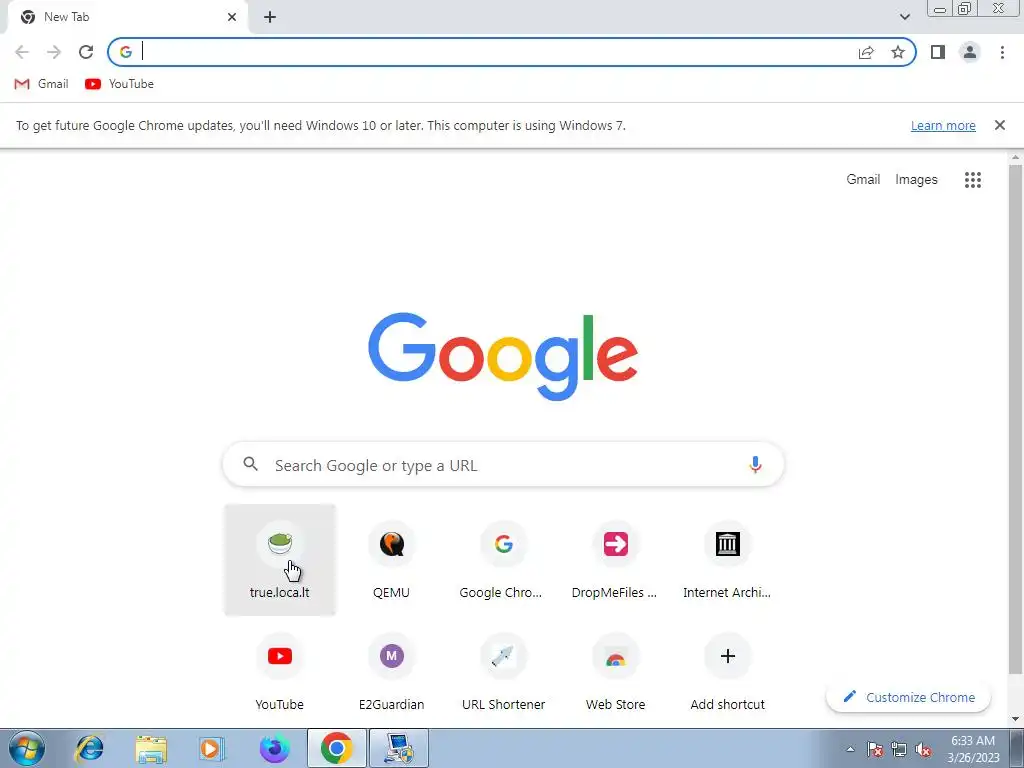The height and width of the screenshot is (768, 1024).
Task: Open YouTube from the bookmarks bar
Action: pos(120,84)
